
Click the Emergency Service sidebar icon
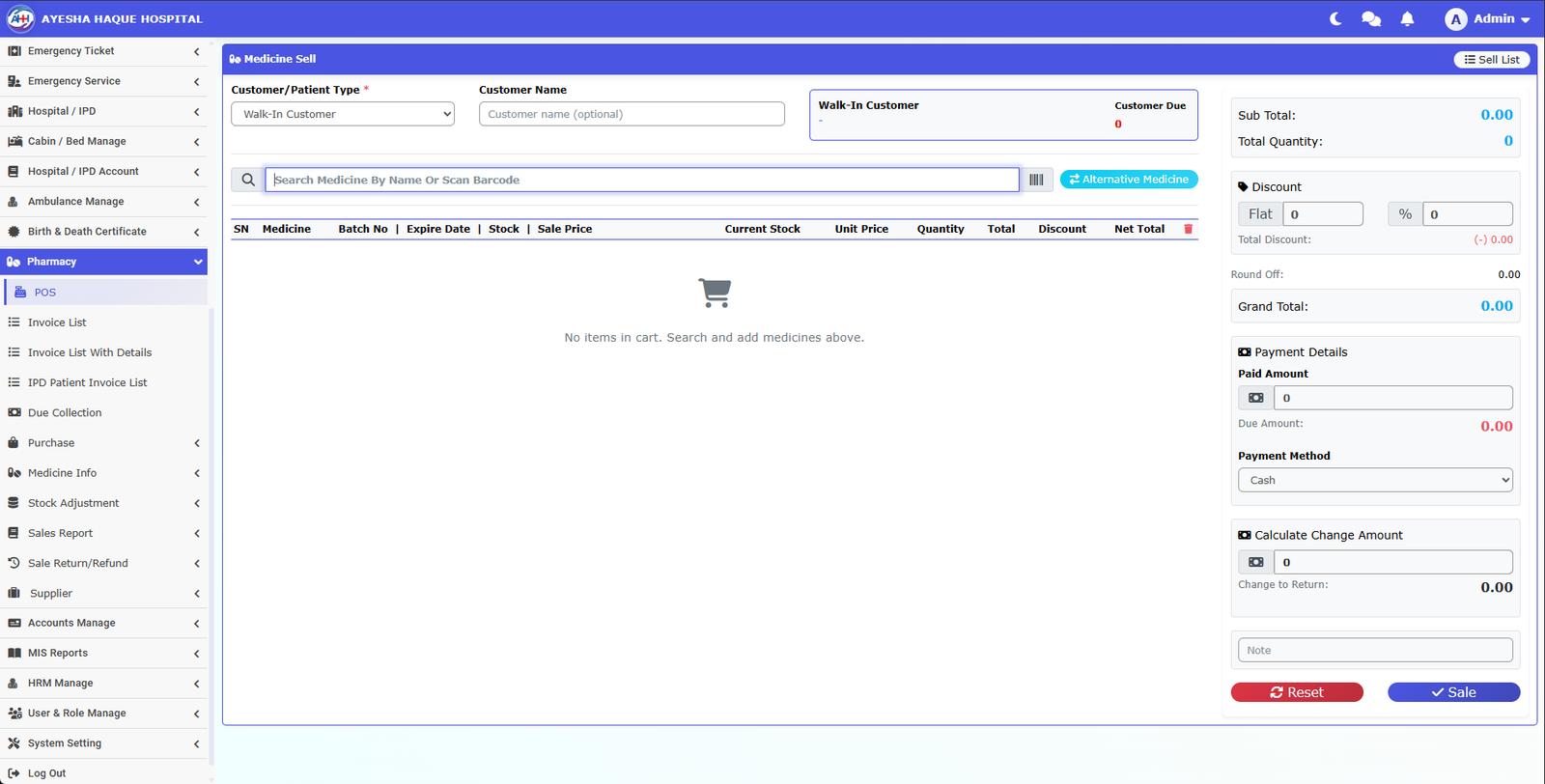(14, 81)
